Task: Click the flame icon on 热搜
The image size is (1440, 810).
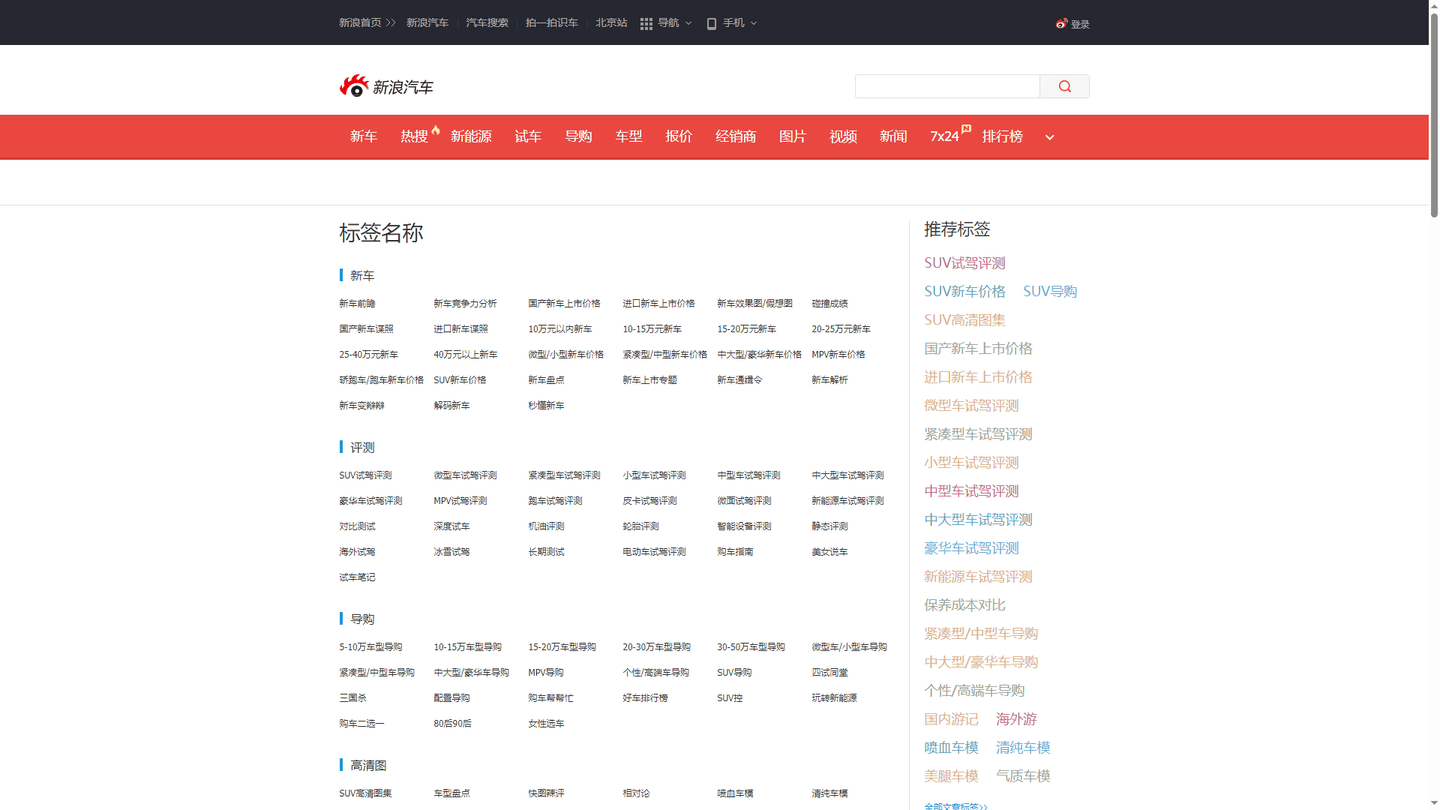Action: pyautogui.click(x=436, y=129)
